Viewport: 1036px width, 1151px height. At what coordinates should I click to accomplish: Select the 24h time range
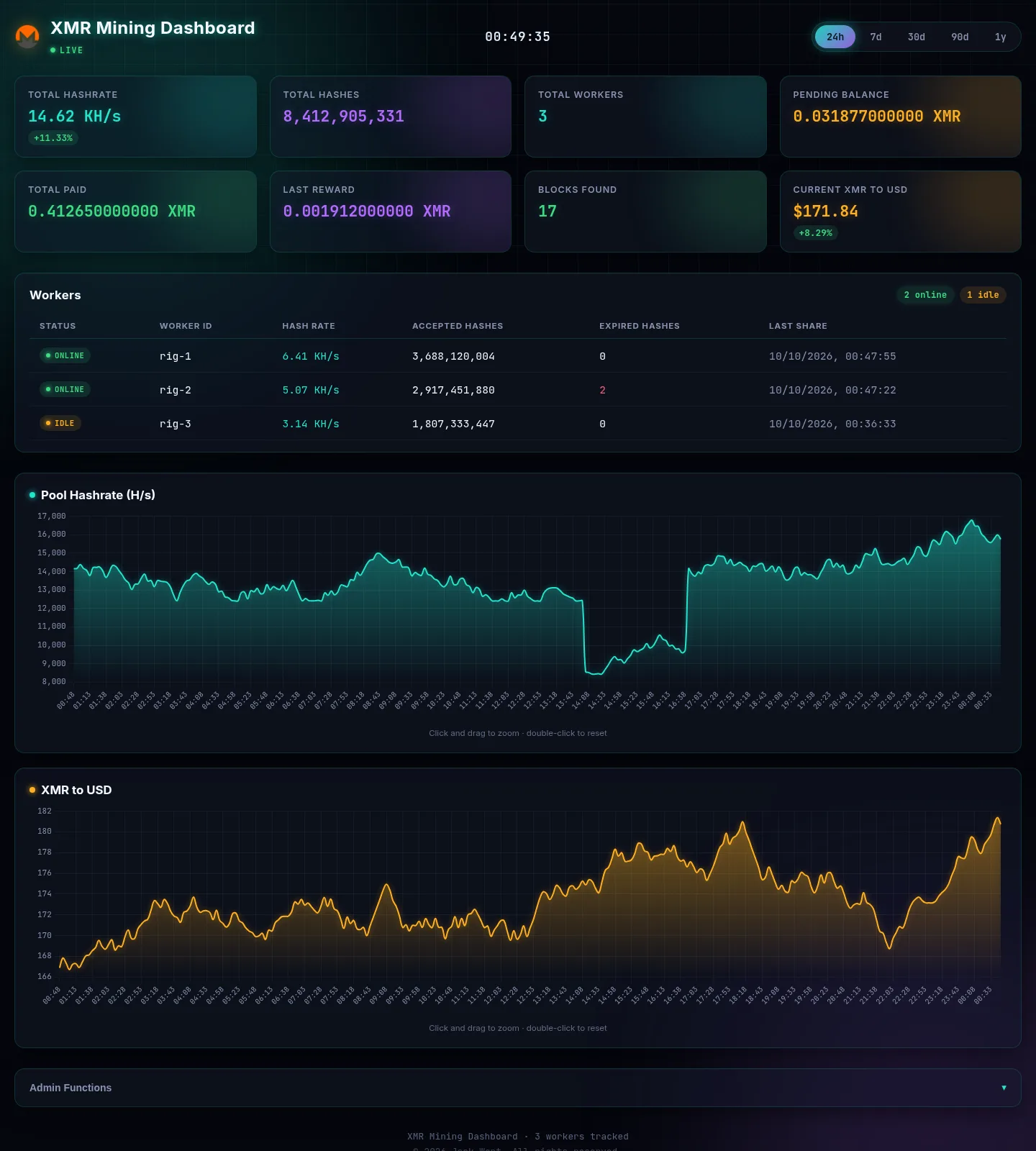835,37
